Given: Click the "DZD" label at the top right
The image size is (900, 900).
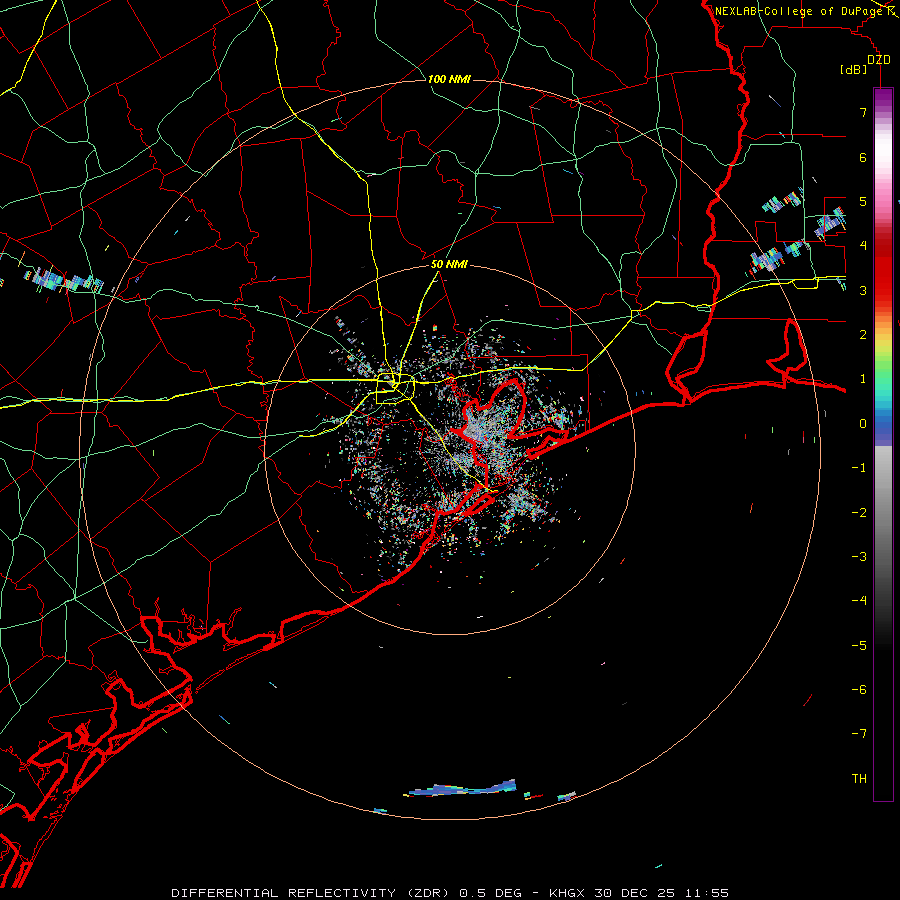Looking at the screenshot, I should [879, 59].
